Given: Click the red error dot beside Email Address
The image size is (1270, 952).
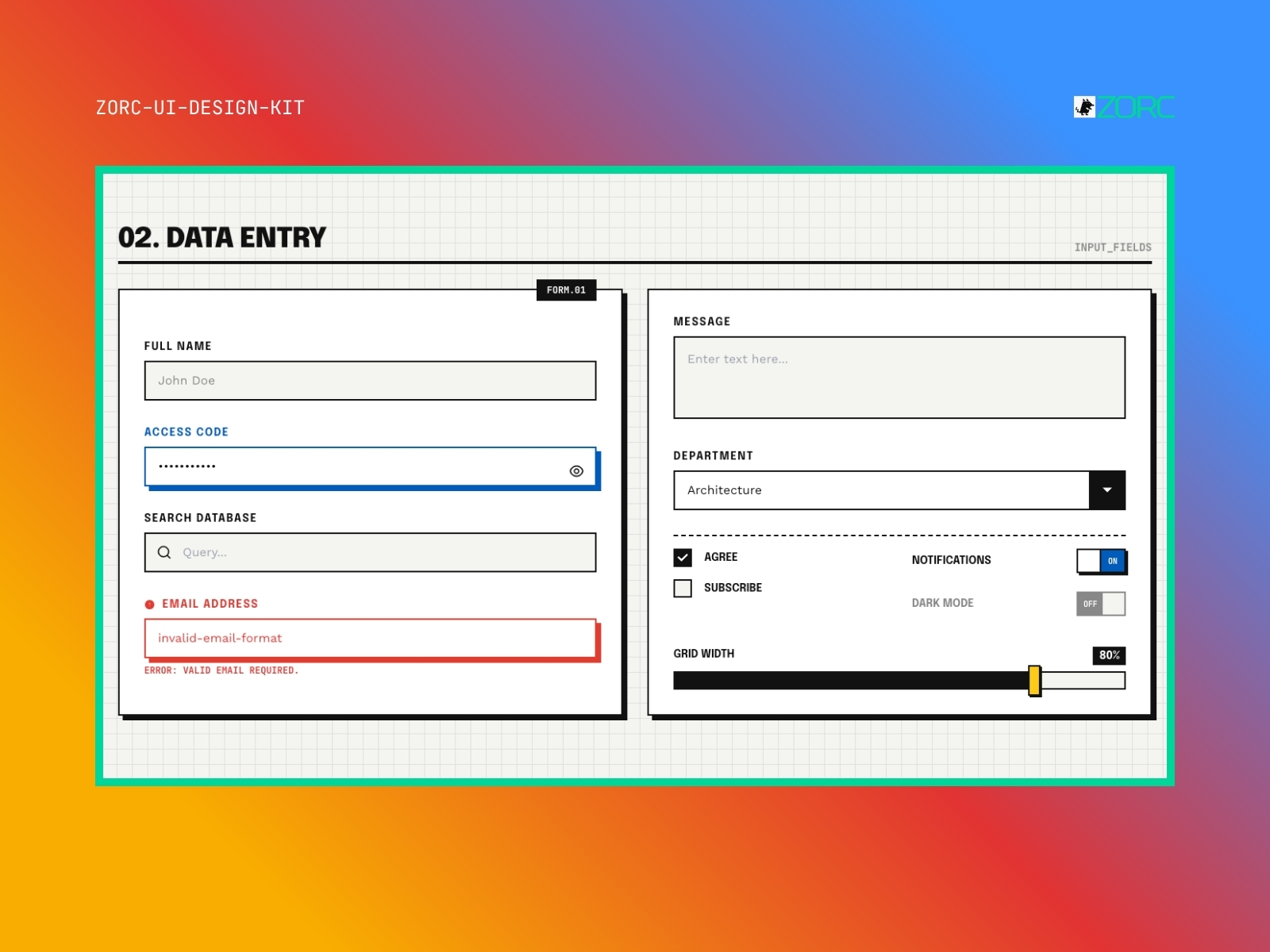Looking at the screenshot, I should [149, 605].
